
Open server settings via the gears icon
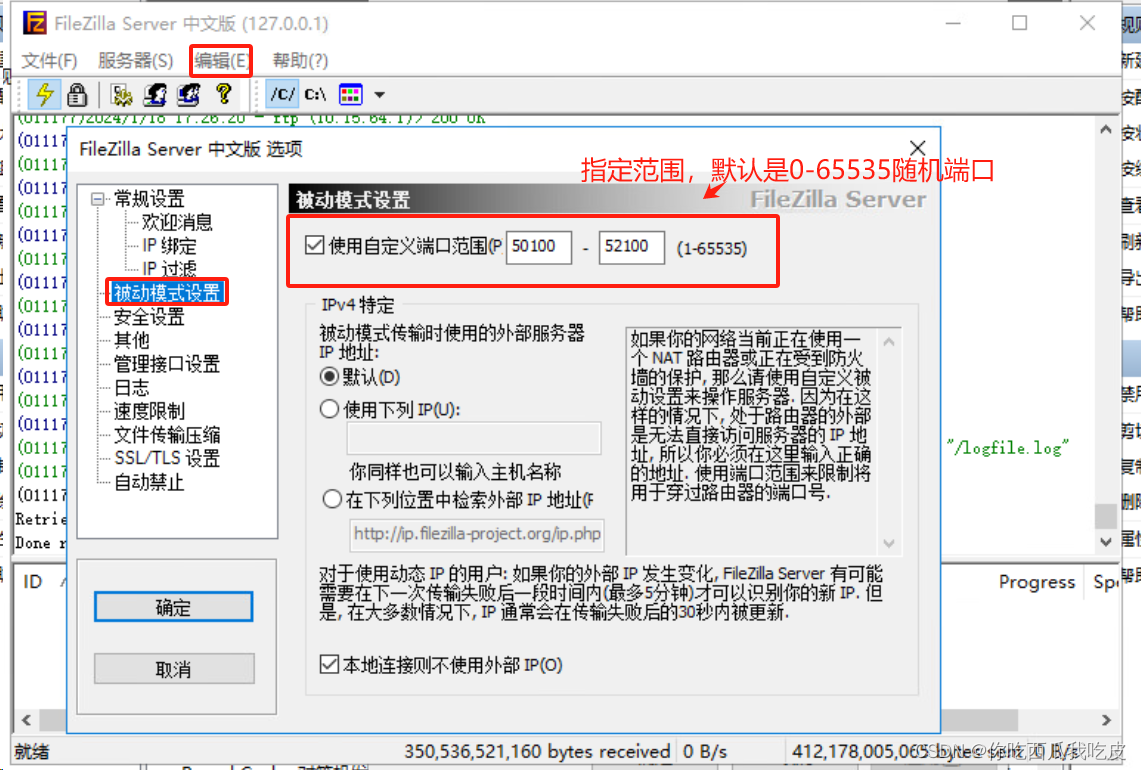(122, 95)
